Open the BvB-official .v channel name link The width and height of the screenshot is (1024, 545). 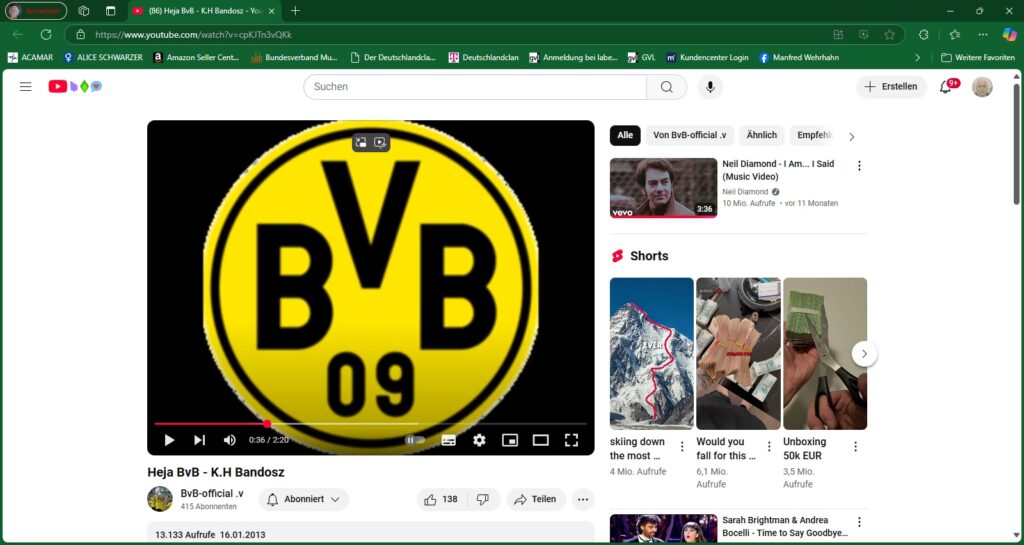click(212, 493)
